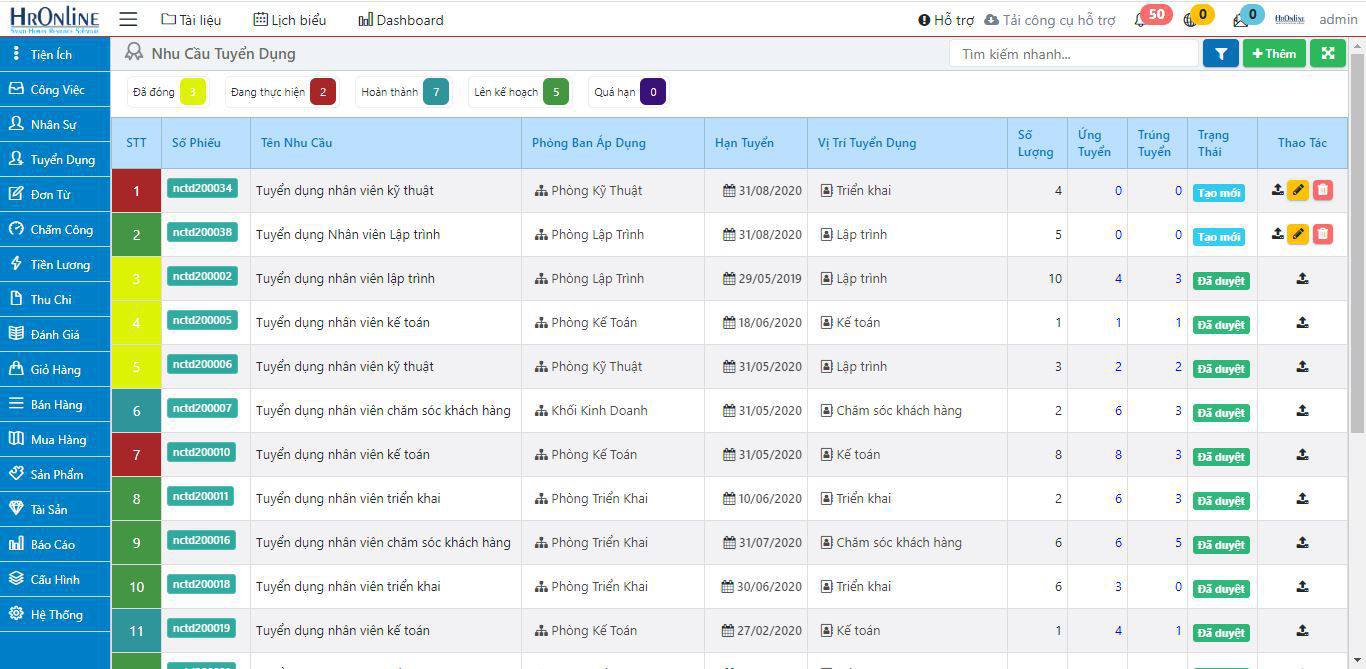The image size is (1366, 669).
Task: Delete phiếu nctd200038 using the trash icon
Action: coord(1322,234)
